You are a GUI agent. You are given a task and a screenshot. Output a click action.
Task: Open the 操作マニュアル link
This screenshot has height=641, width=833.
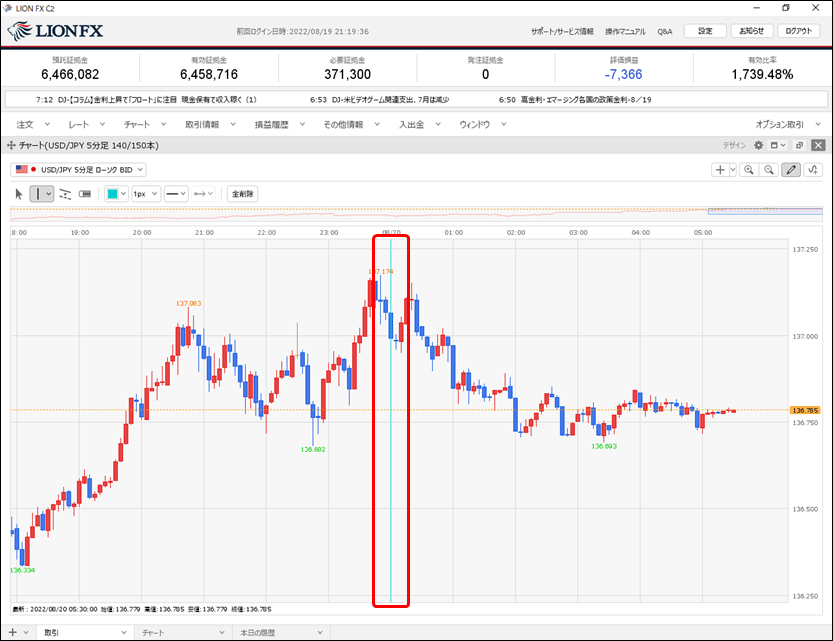[625, 31]
